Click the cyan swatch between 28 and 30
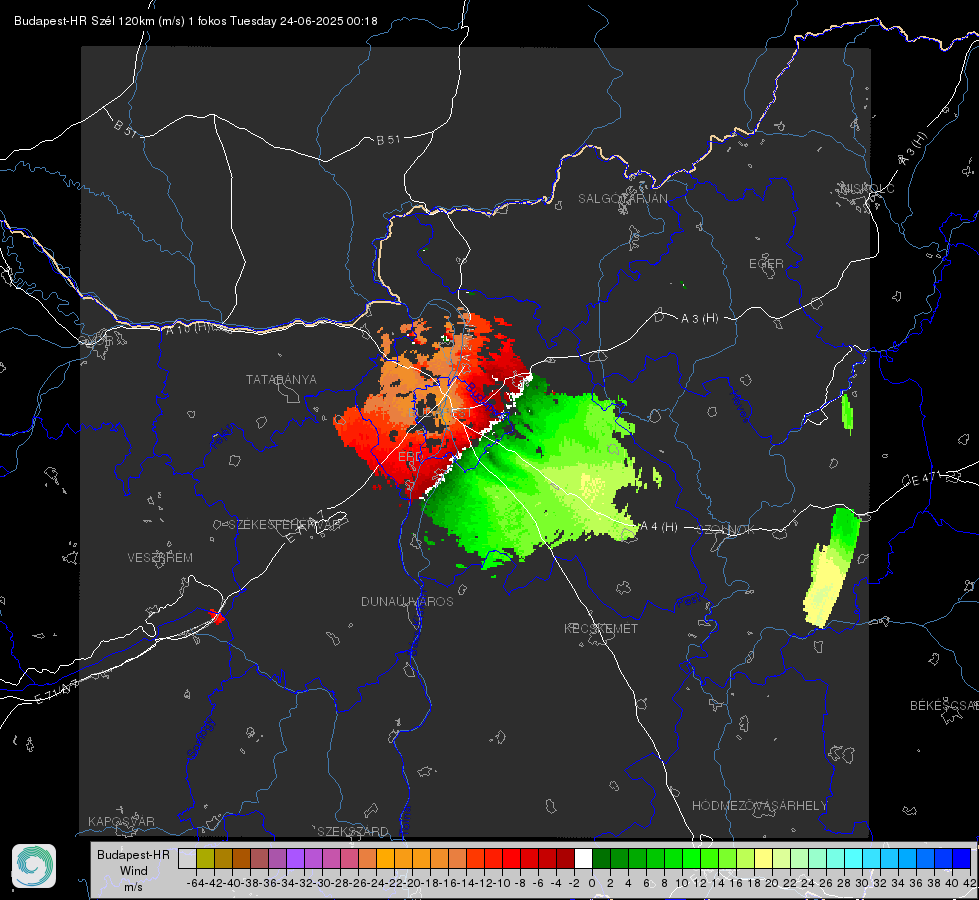 (x=854, y=859)
